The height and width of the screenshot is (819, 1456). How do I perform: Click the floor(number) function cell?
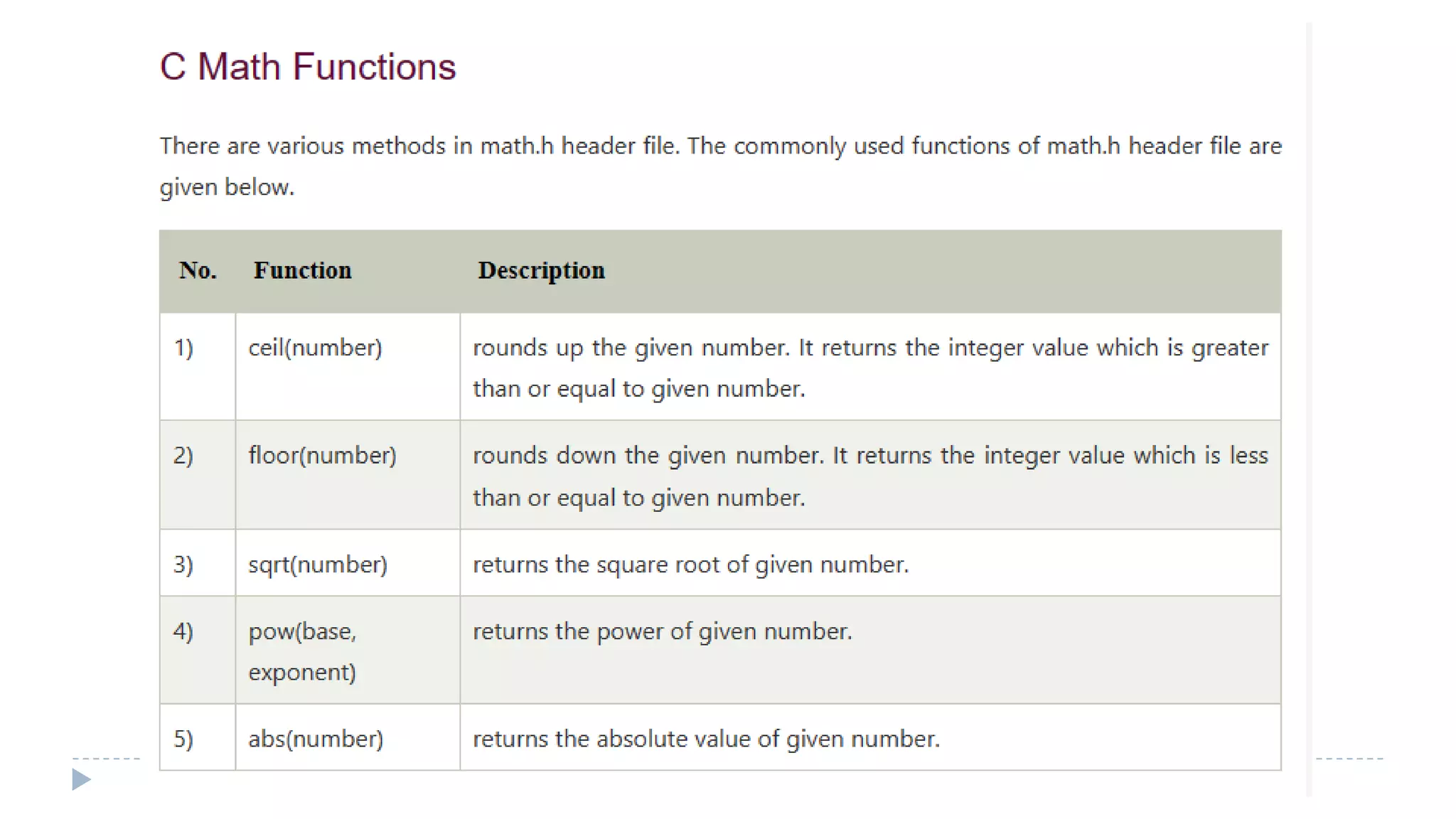(x=348, y=475)
